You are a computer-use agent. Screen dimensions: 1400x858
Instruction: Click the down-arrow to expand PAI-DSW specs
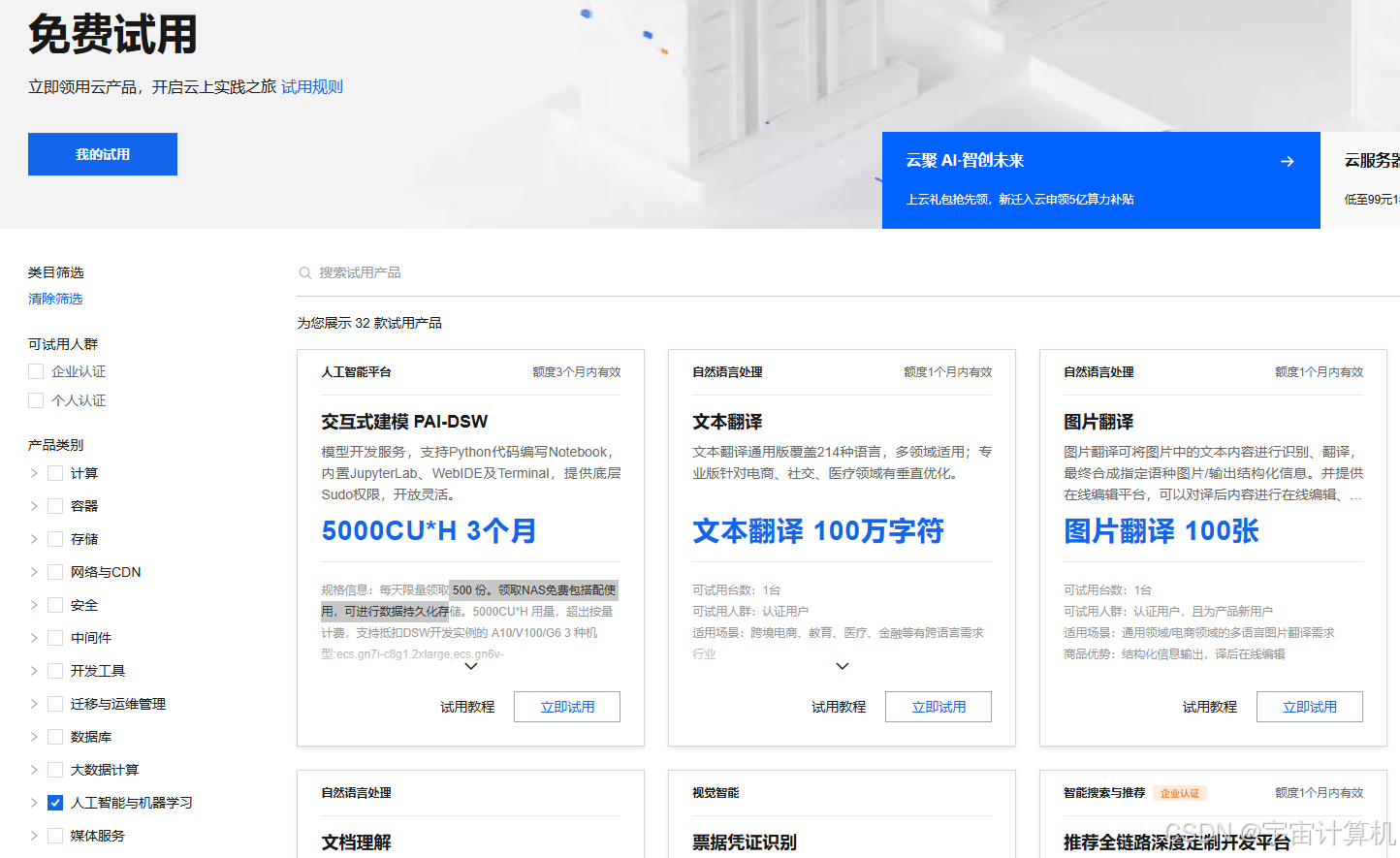click(471, 666)
